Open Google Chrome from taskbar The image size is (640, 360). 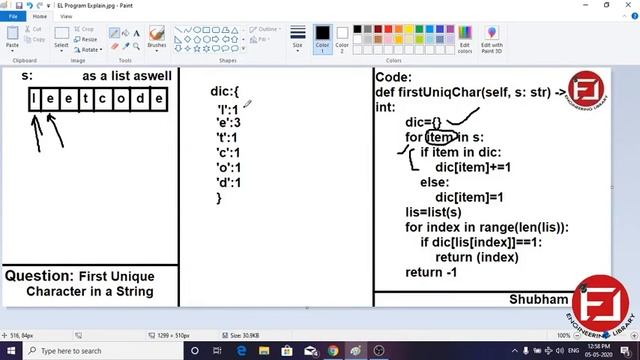pos(333,351)
